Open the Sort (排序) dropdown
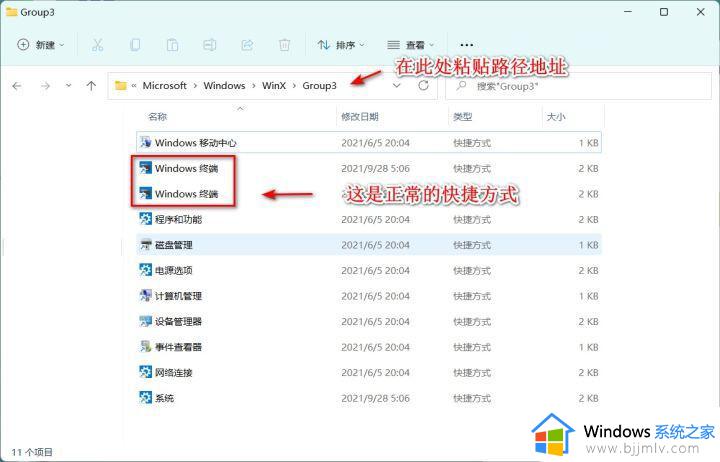 pos(341,45)
